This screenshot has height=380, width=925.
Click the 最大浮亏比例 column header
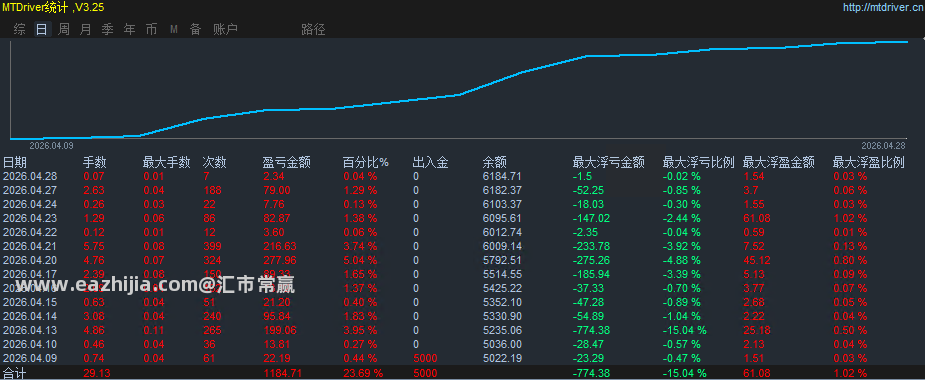pos(699,162)
